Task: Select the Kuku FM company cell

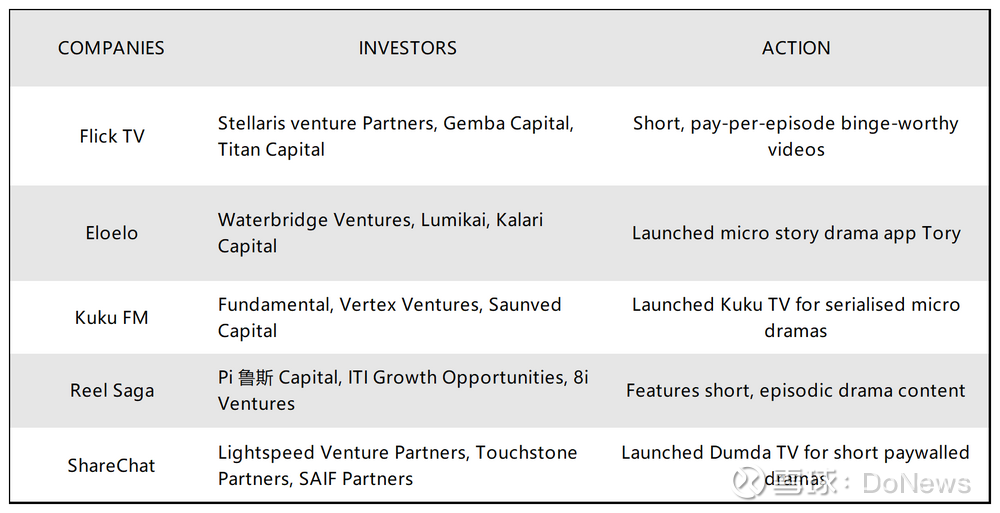Action: pos(112,318)
